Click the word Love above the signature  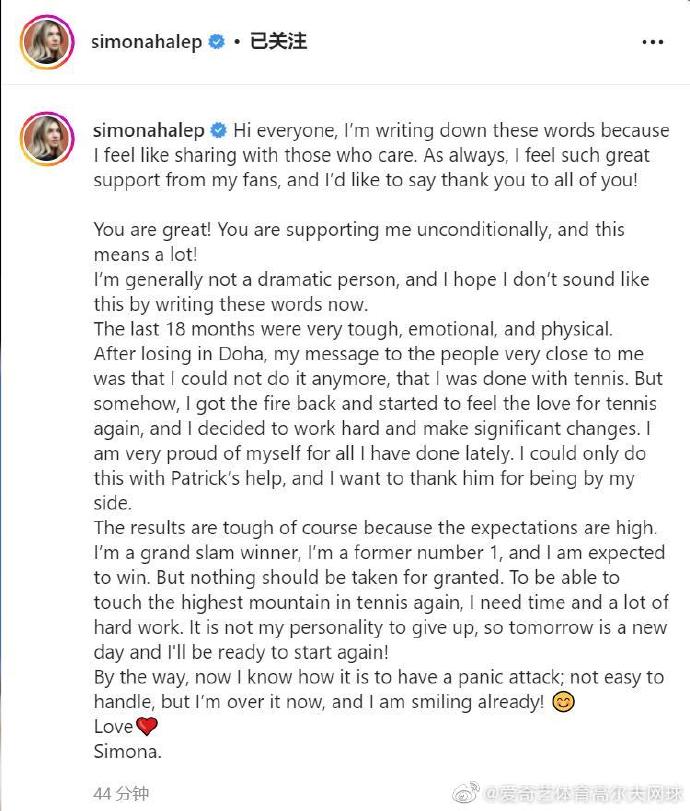[x=113, y=727]
